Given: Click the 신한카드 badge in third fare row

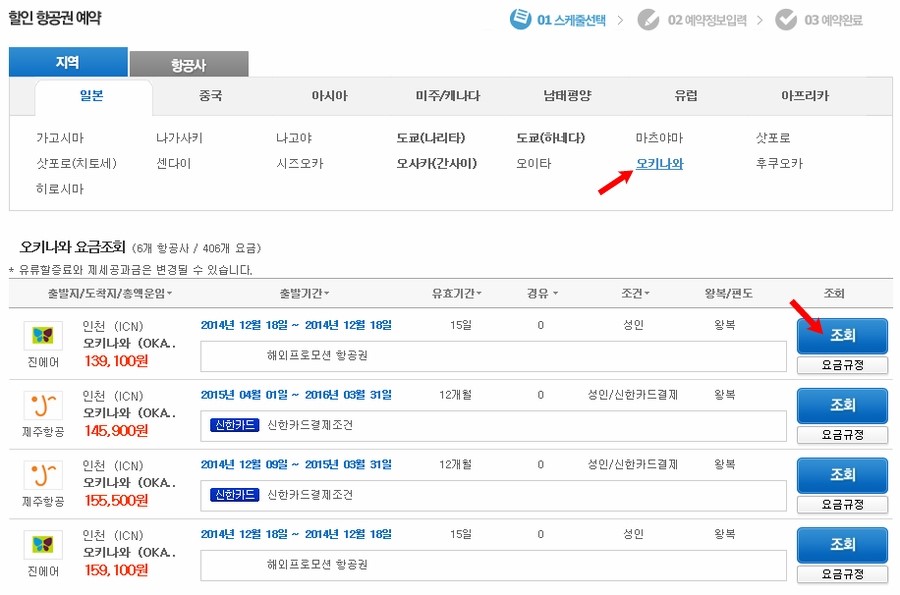Looking at the screenshot, I should (236, 495).
